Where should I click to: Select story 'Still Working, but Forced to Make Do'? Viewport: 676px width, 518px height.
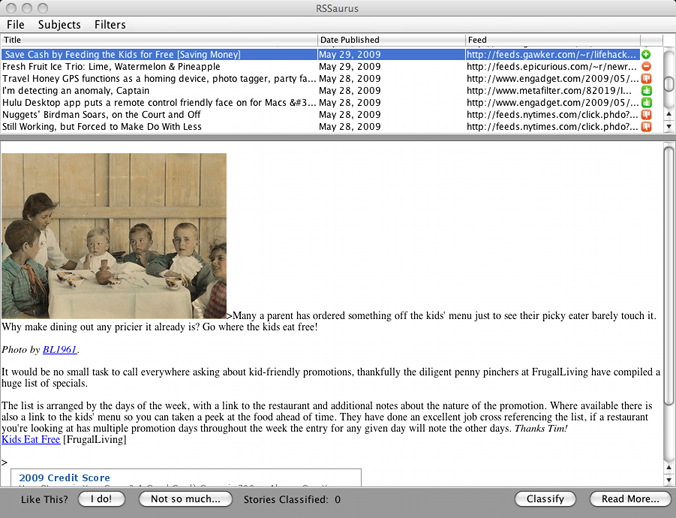159,127
